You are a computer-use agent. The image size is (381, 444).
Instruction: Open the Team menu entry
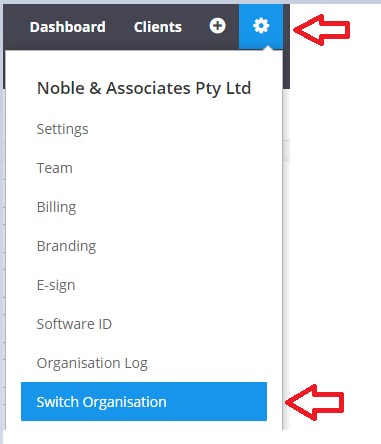pos(54,168)
